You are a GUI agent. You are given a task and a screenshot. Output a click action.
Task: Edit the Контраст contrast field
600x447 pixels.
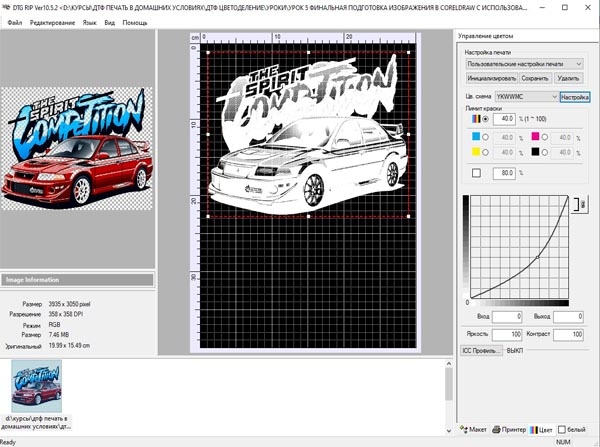(568, 334)
